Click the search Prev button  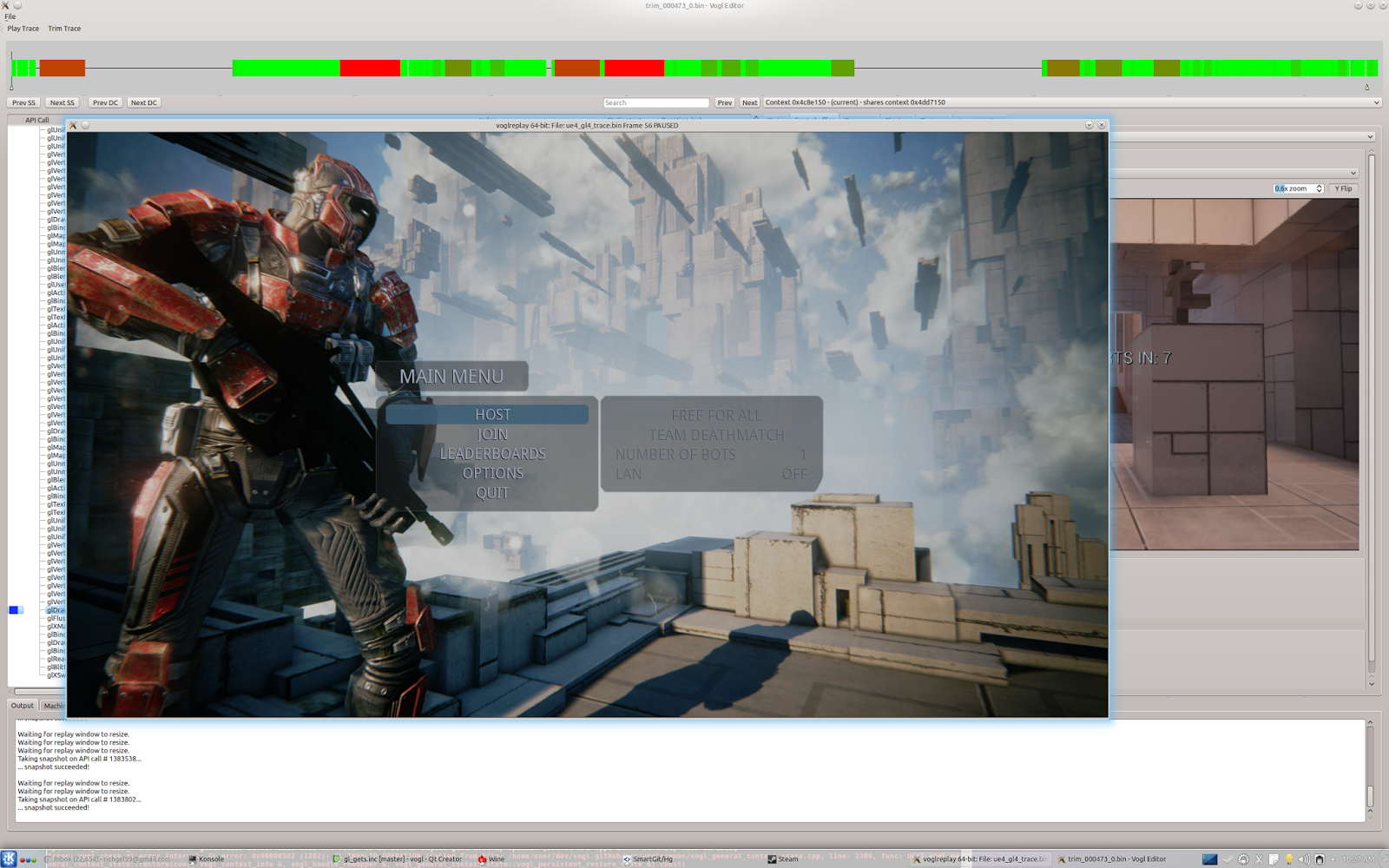[x=725, y=102]
